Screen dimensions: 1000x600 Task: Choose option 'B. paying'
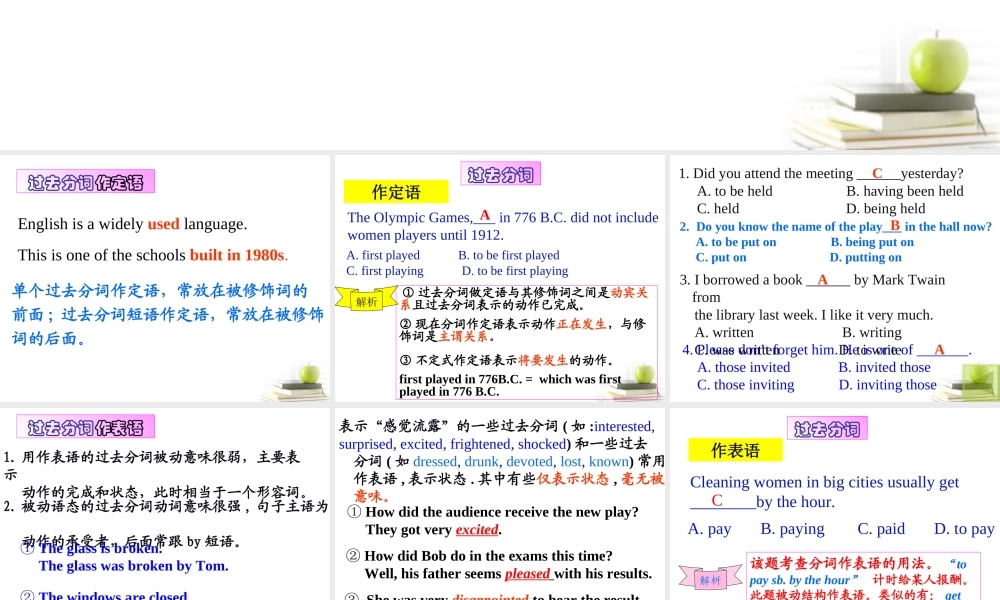[x=792, y=529]
